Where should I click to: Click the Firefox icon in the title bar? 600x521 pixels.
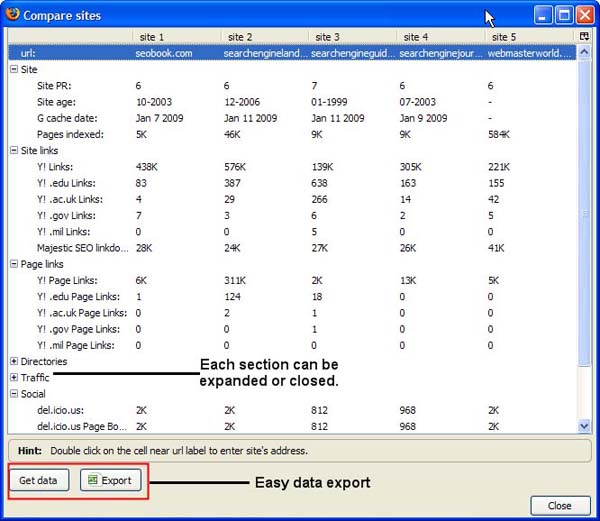(x=13, y=14)
